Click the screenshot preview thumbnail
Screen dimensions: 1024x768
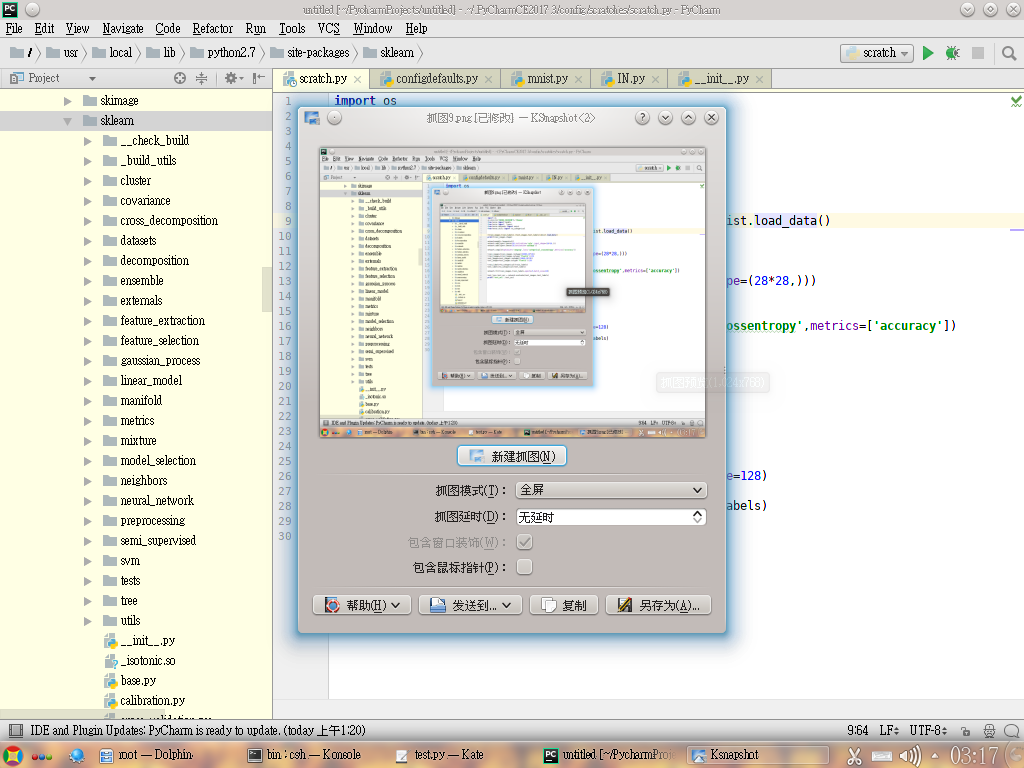[x=512, y=292]
